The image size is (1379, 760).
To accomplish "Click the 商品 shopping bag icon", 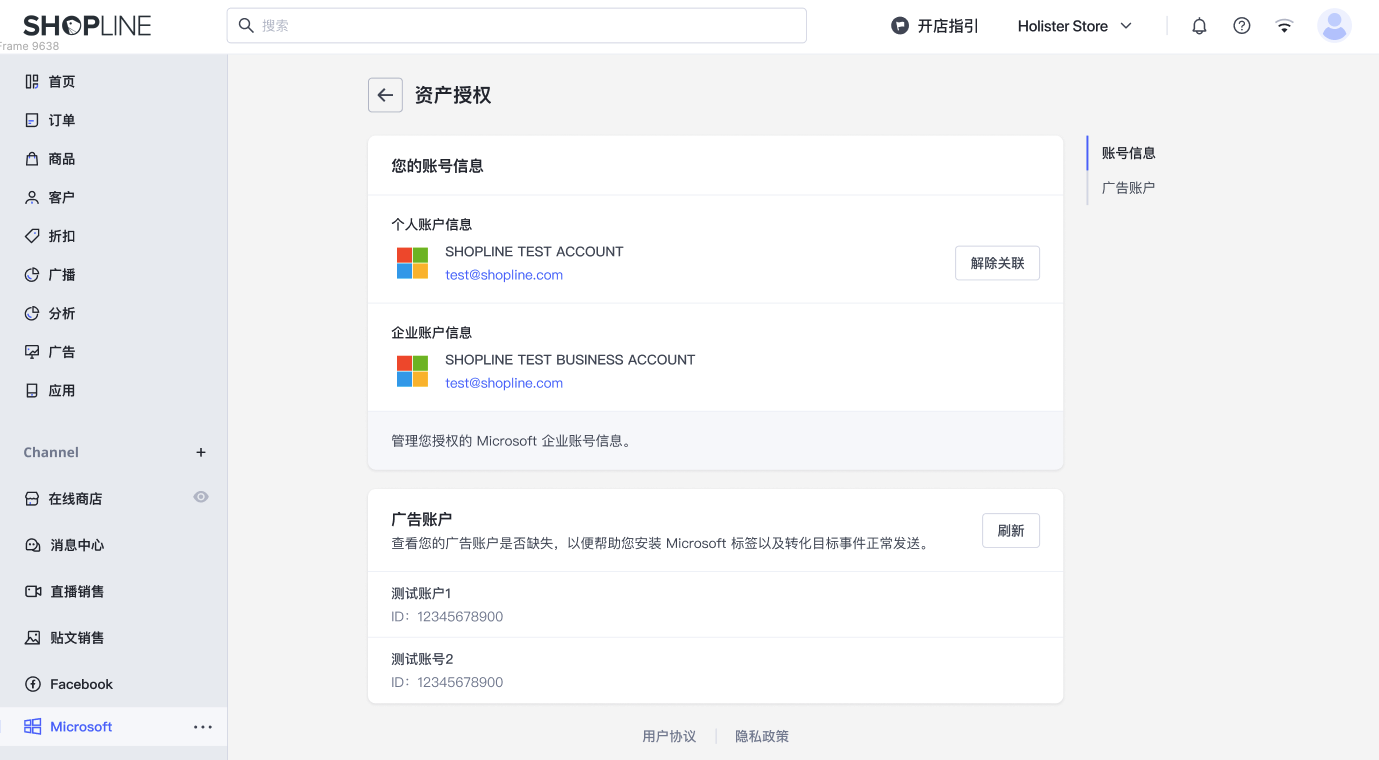I will (x=32, y=159).
